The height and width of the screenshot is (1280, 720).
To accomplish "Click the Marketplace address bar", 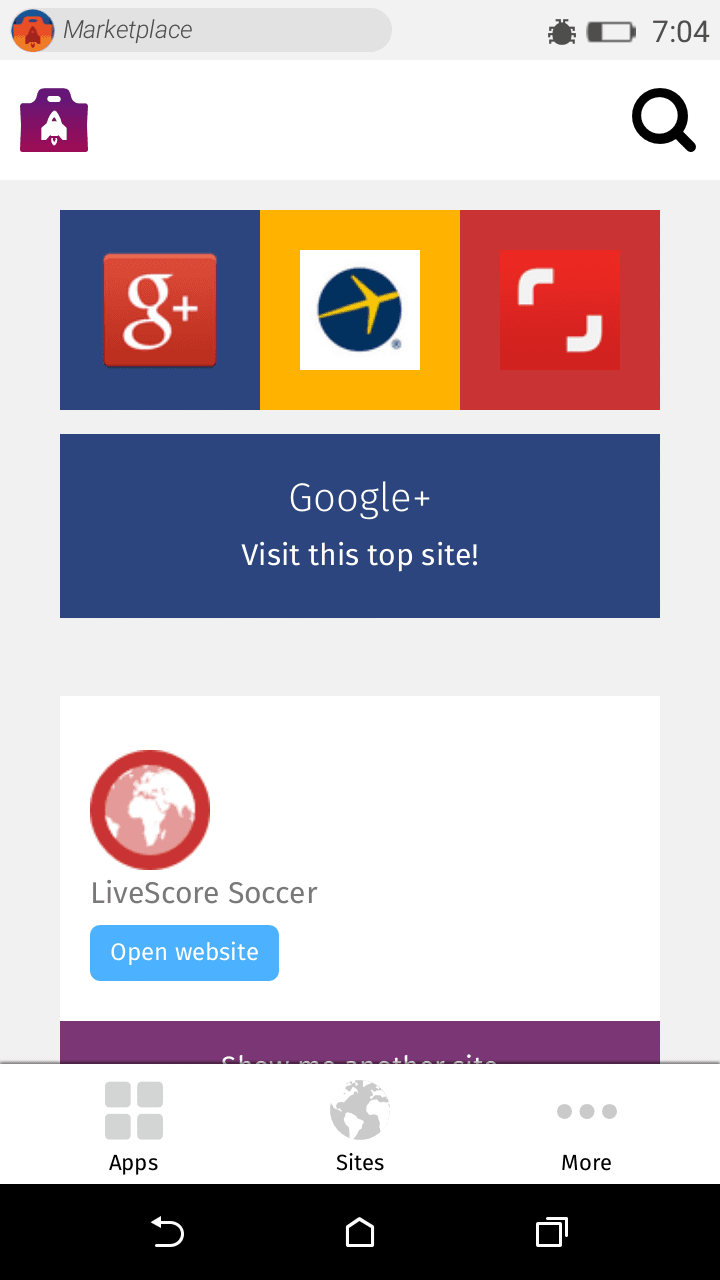I will click(200, 30).
